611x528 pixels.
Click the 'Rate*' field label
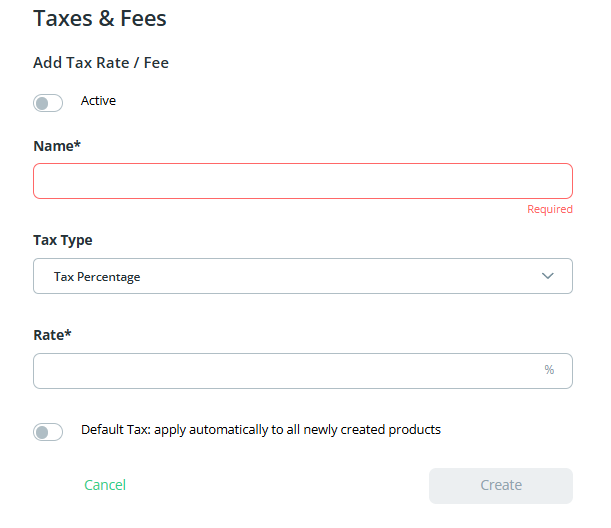point(52,334)
